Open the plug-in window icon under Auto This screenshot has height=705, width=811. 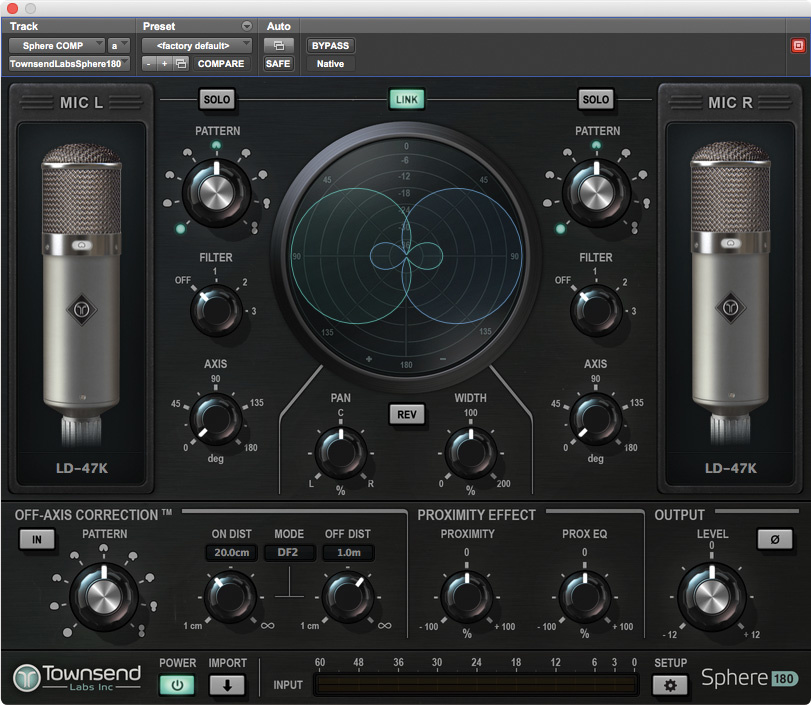[x=278, y=46]
